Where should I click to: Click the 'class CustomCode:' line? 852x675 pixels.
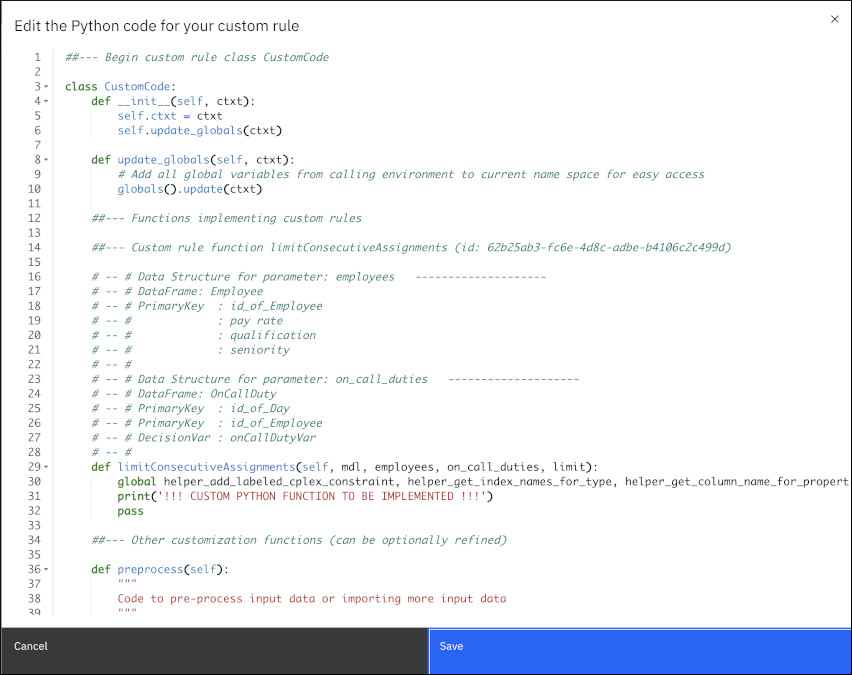point(121,86)
